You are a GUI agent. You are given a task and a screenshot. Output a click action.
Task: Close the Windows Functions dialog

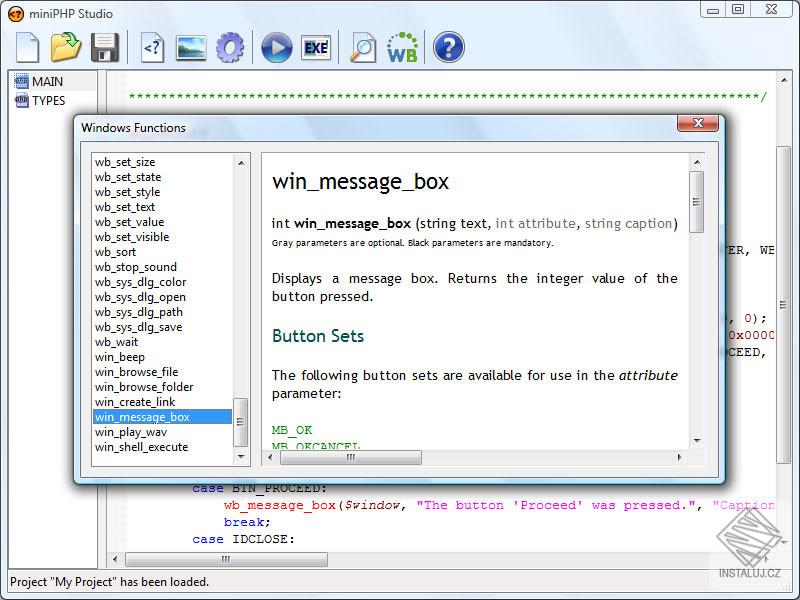697,123
